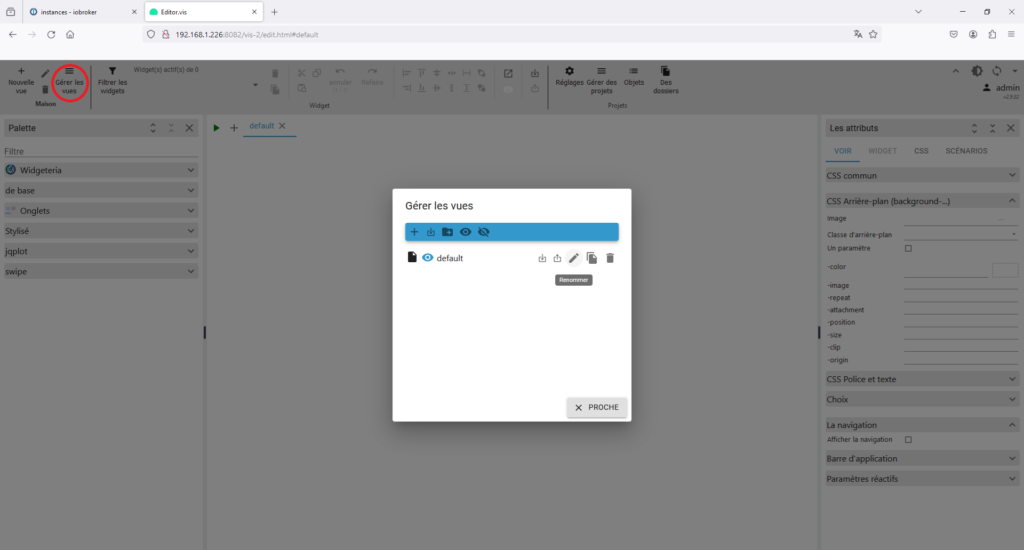This screenshot has height=550, width=1024.
Task: Click the Palette Filtre input field
Action: pos(101,152)
